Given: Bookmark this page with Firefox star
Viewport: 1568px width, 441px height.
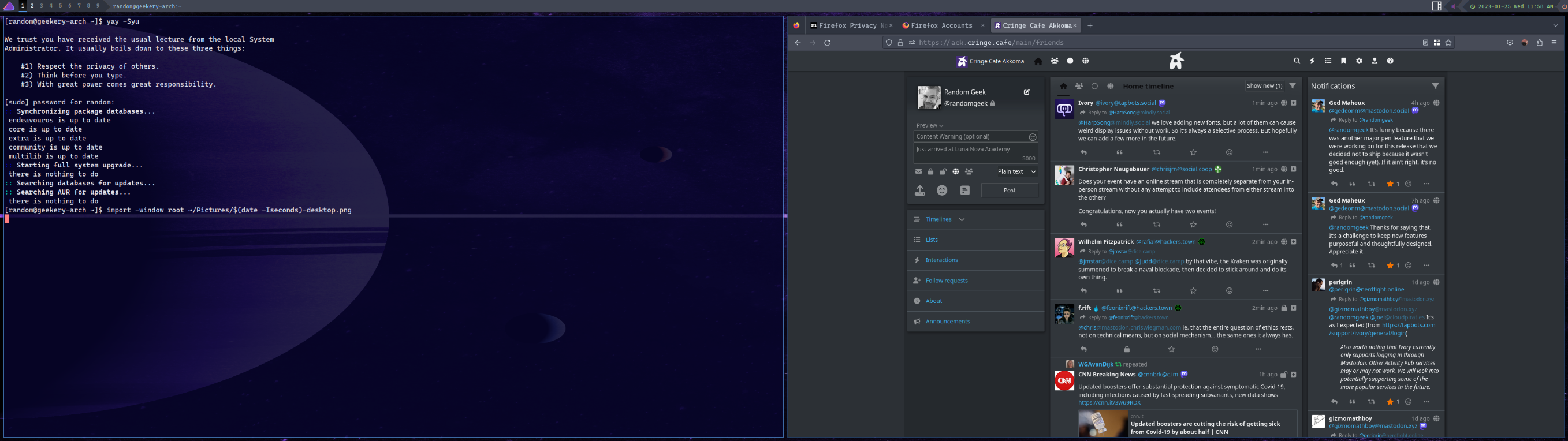Looking at the screenshot, I should (1448, 43).
